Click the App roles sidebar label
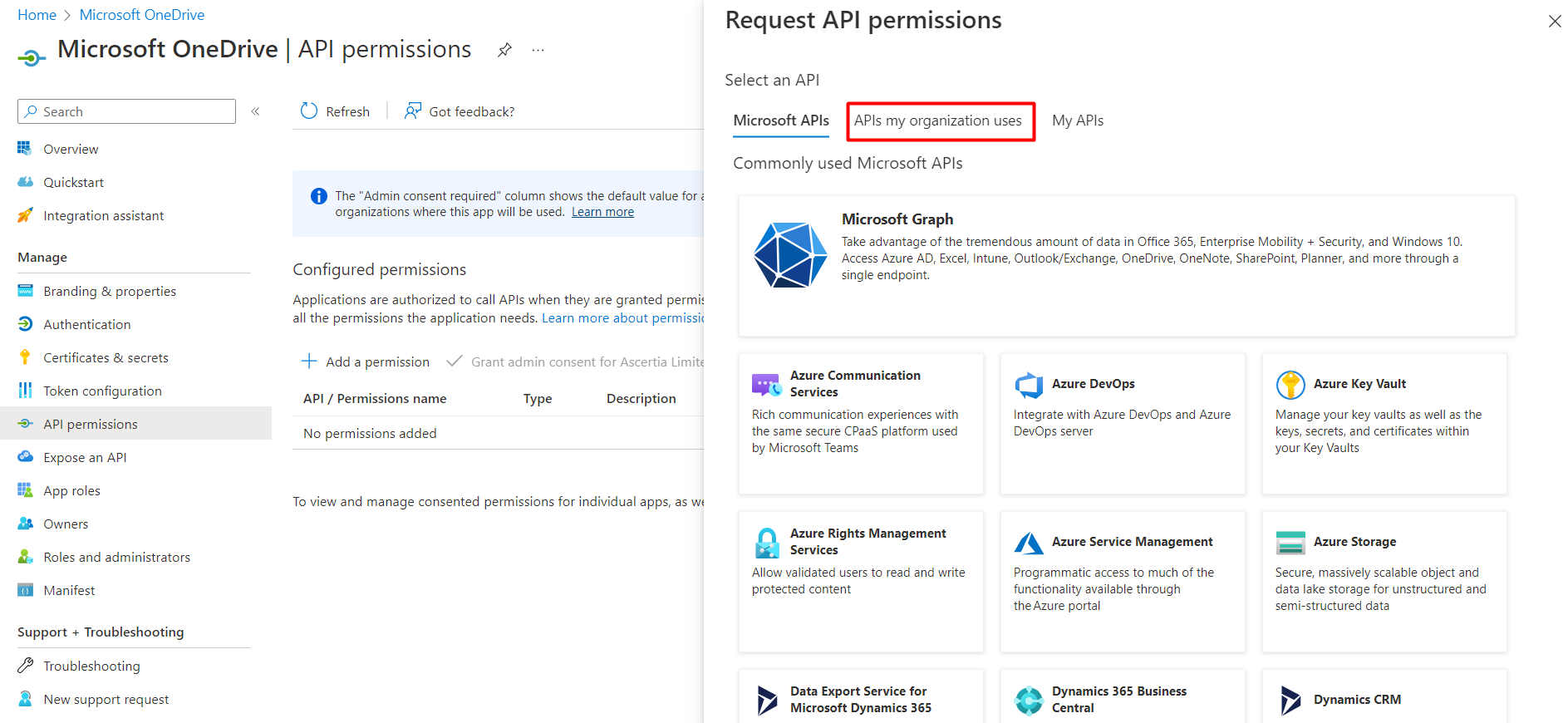 (x=71, y=490)
